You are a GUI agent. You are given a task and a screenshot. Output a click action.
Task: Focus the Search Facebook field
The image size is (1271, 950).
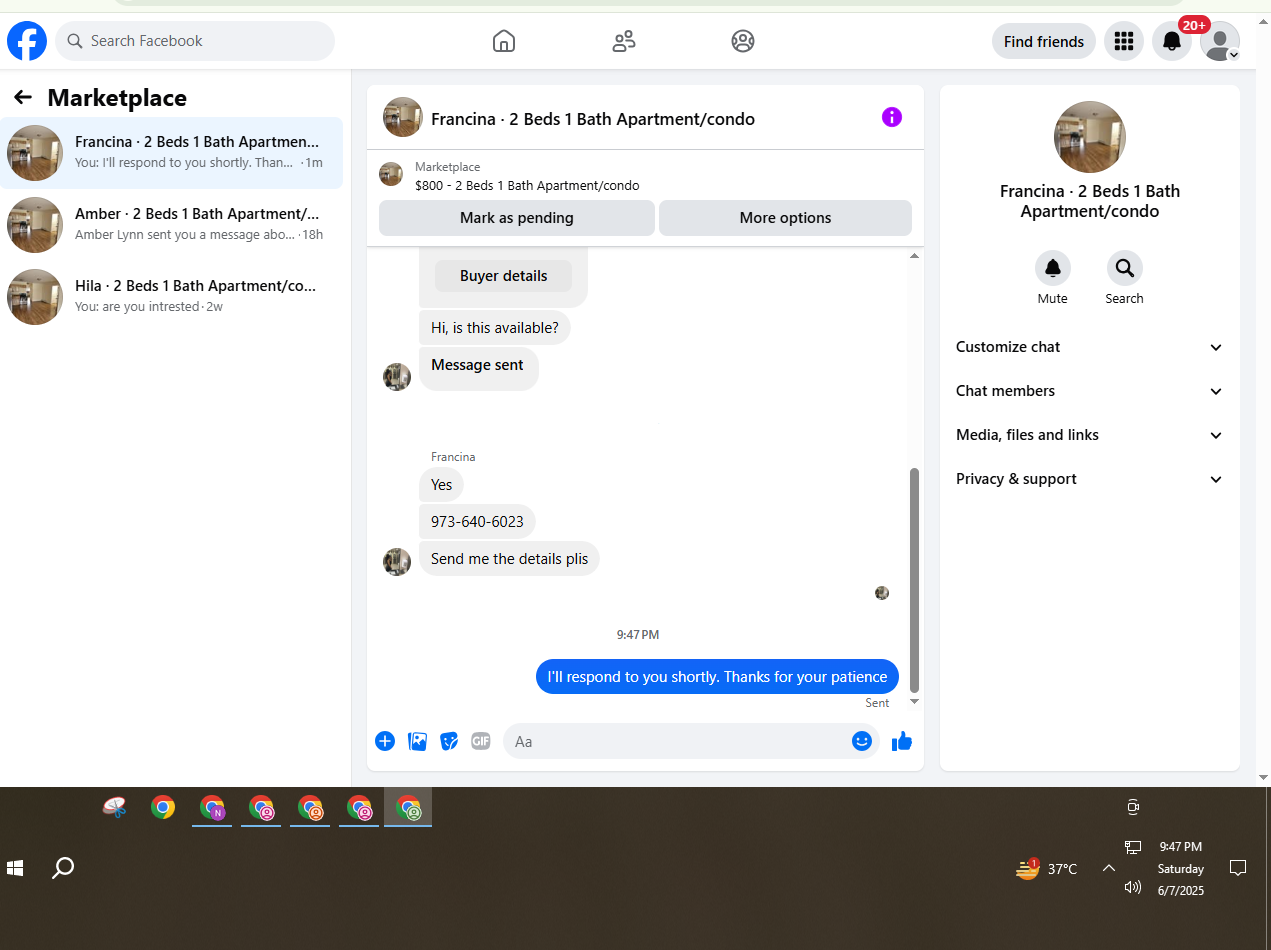click(x=195, y=41)
